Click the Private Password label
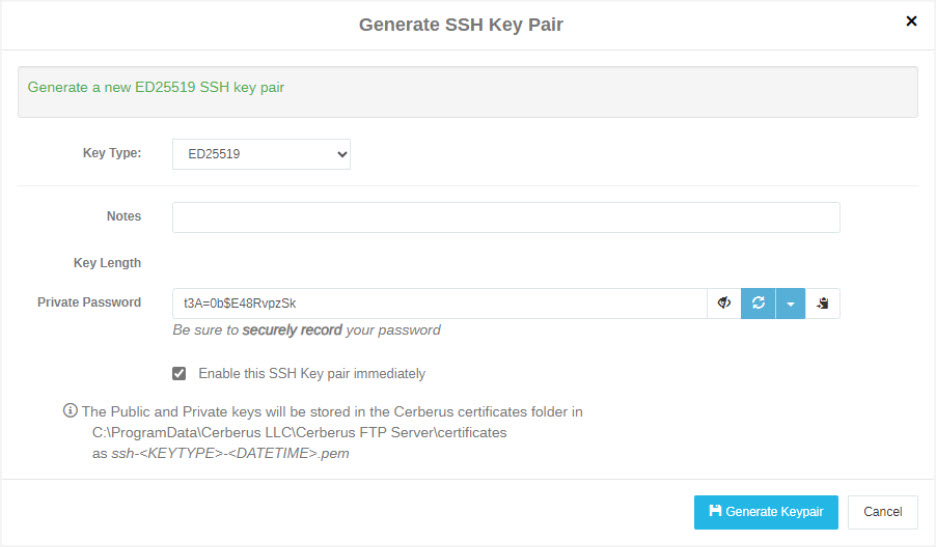 pos(90,302)
